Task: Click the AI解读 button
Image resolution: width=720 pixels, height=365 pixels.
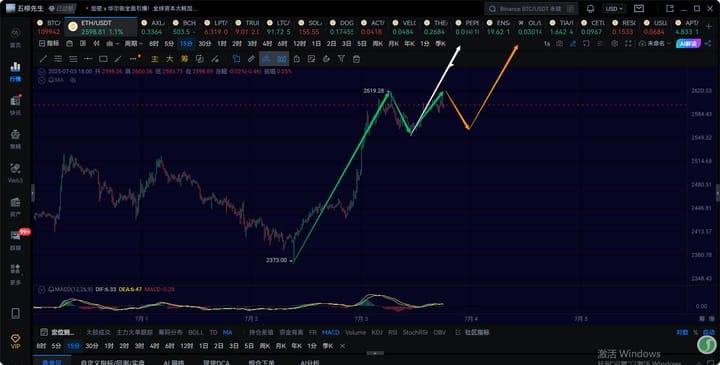Action: point(687,44)
